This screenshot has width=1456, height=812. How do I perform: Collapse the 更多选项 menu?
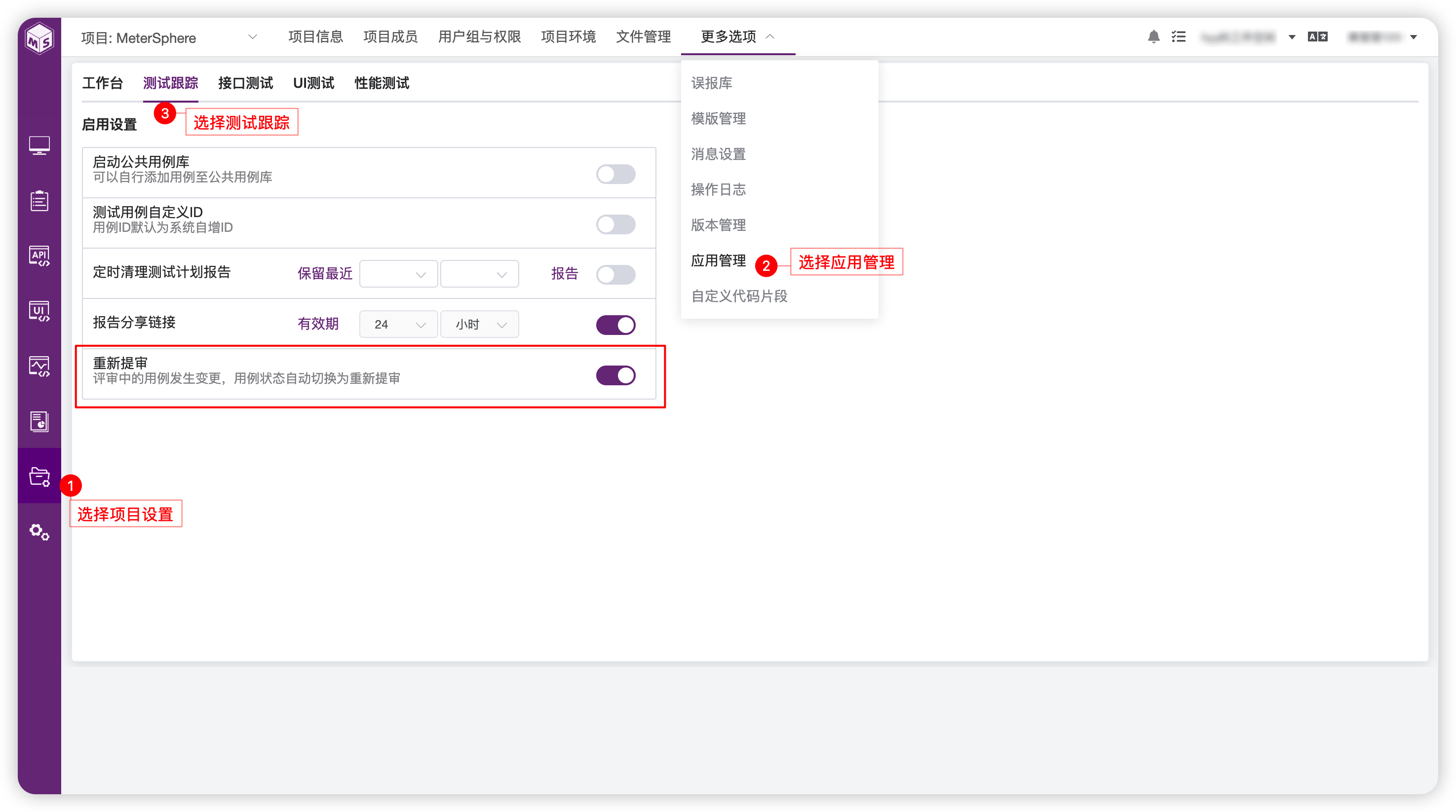click(737, 37)
